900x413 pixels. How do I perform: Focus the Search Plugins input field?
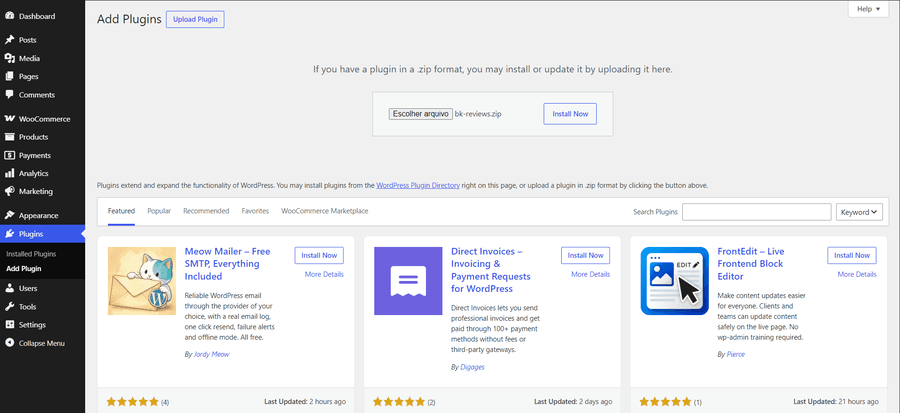coord(757,212)
